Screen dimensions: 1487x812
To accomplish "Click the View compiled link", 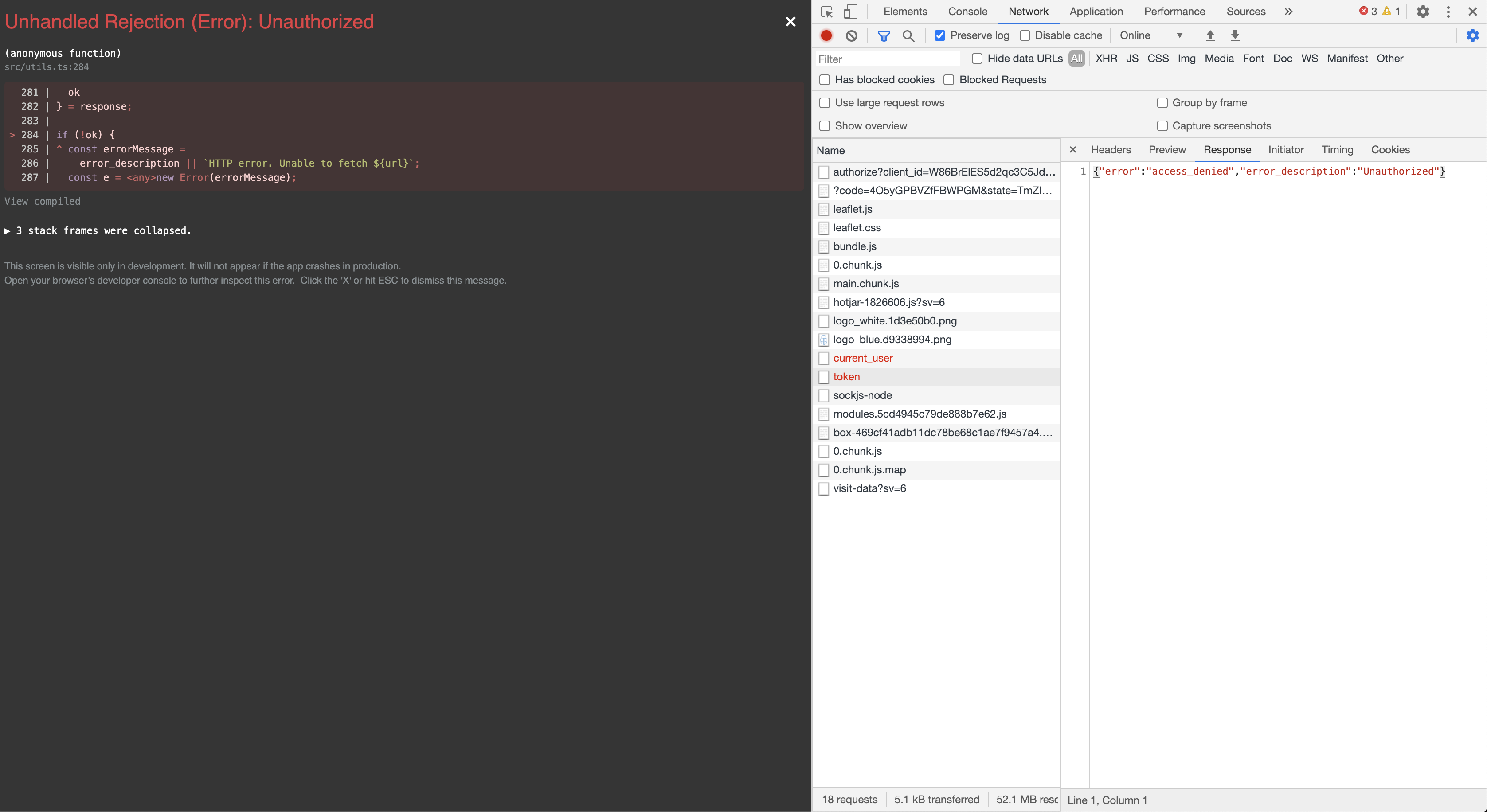I will [43, 201].
